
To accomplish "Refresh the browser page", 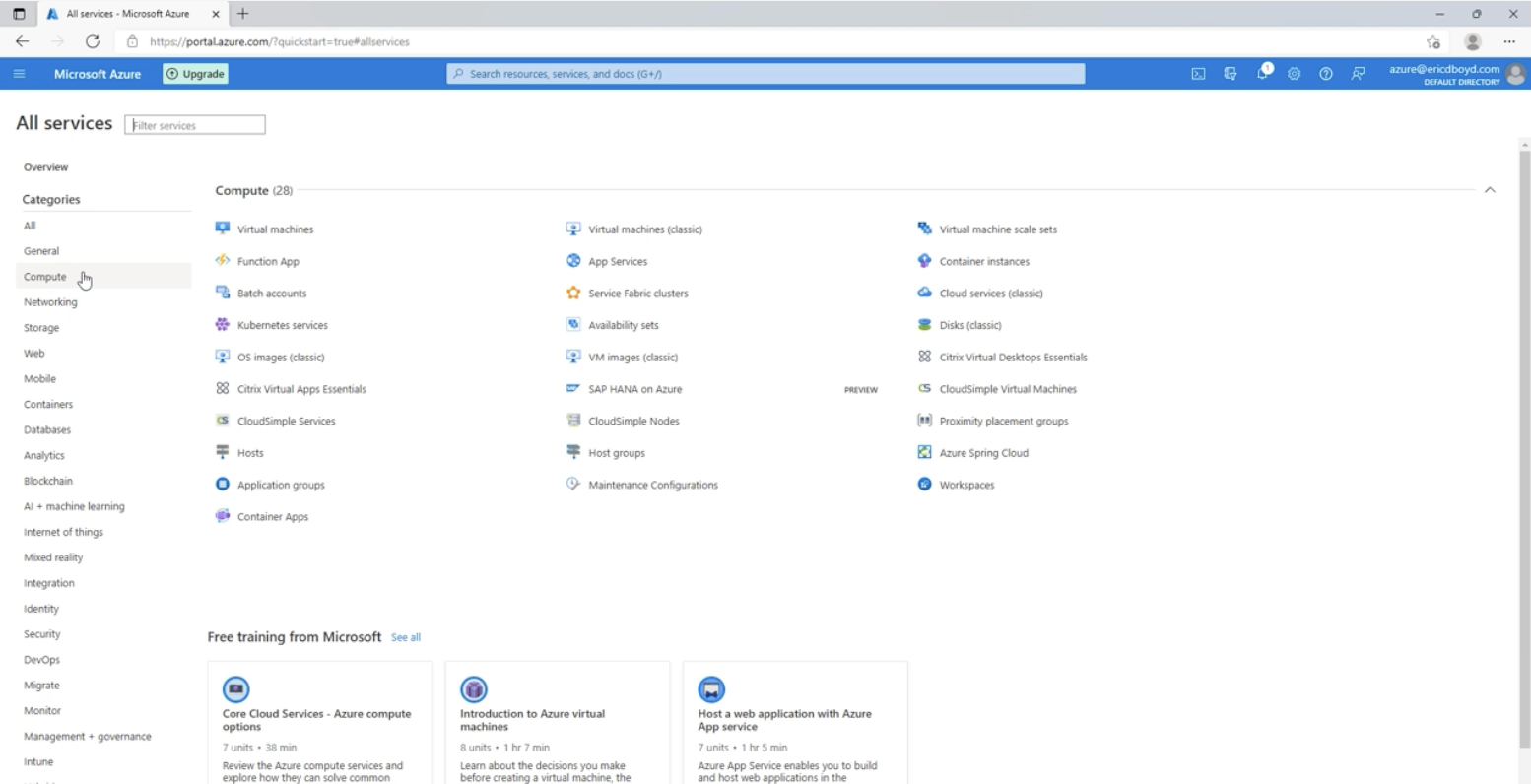I will point(93,41).
